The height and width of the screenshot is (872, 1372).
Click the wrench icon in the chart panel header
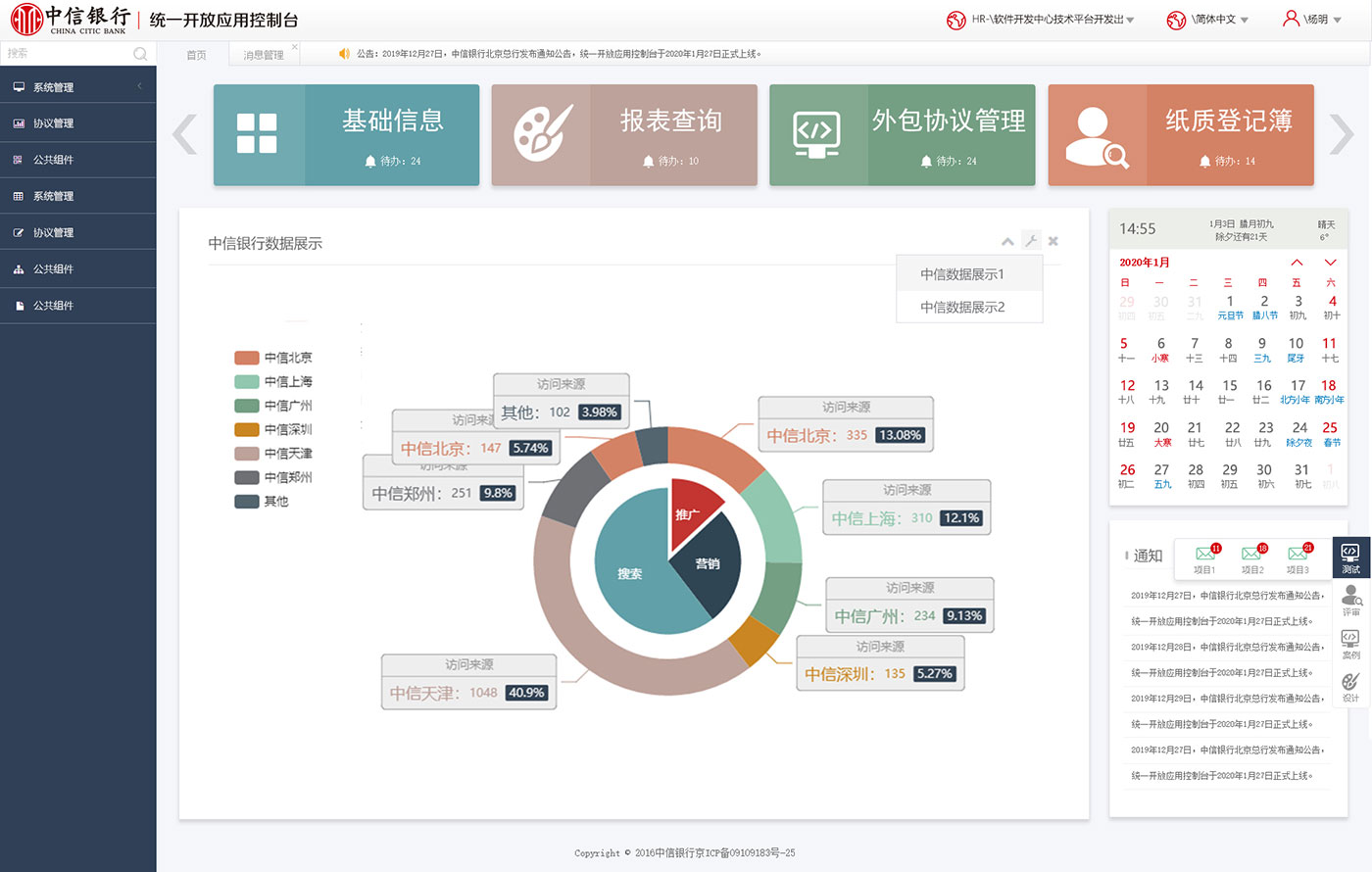1030,240
